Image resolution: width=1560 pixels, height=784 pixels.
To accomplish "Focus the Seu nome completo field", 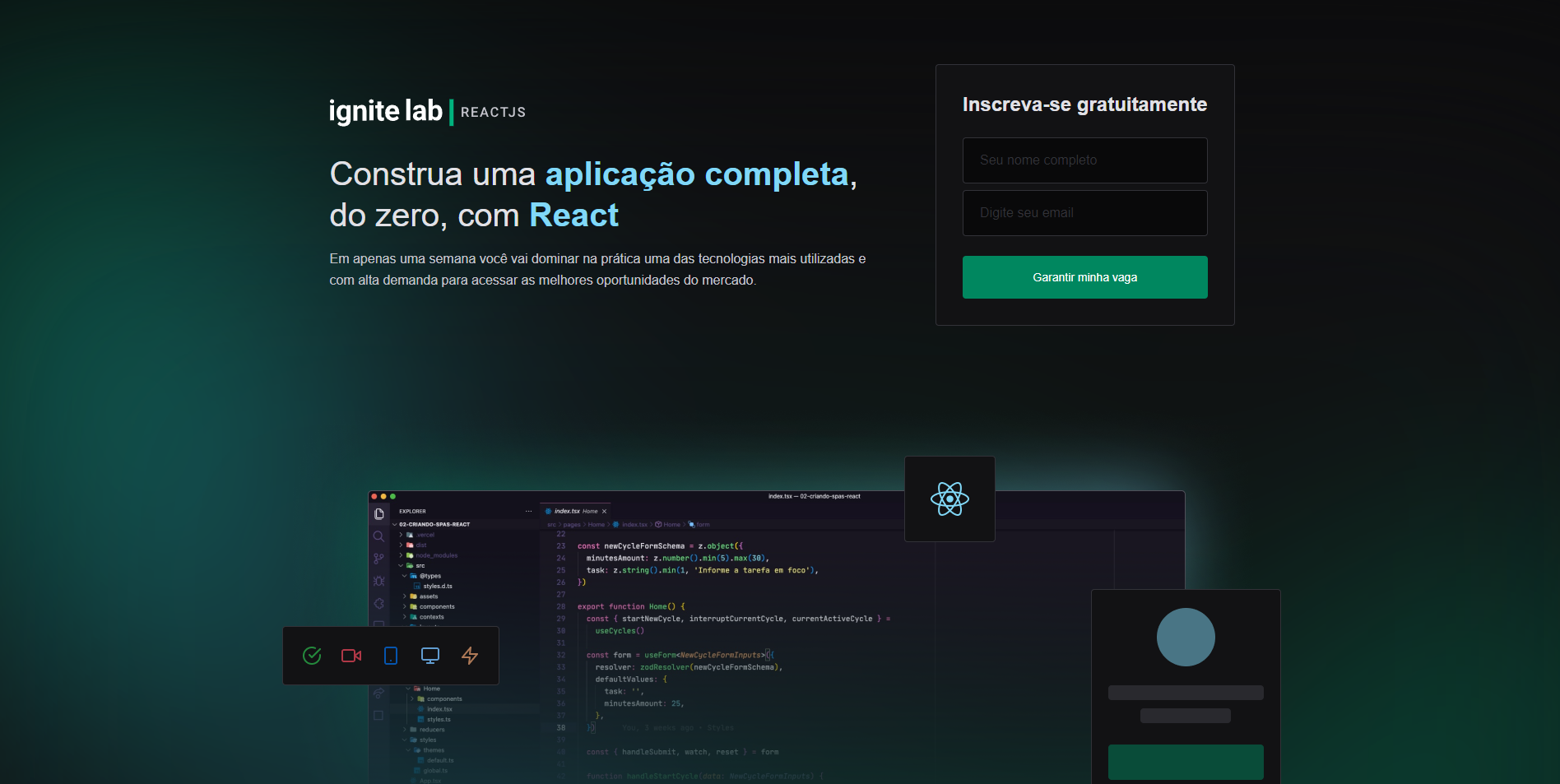I will 1085,160.
